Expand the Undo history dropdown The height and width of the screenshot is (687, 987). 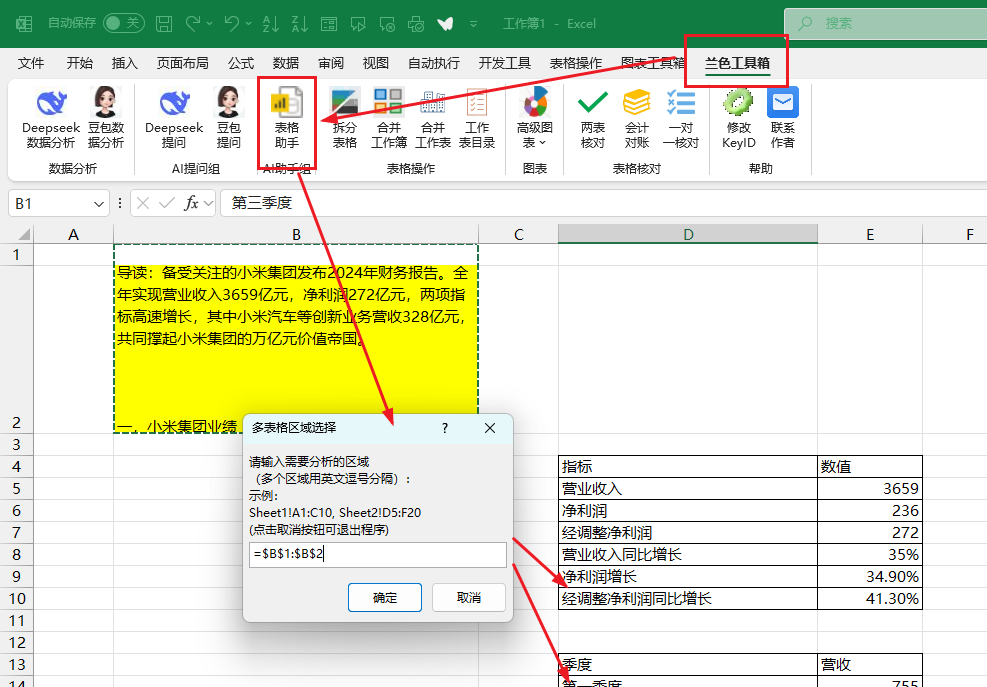pyautogui.click(x=249, y=24)
